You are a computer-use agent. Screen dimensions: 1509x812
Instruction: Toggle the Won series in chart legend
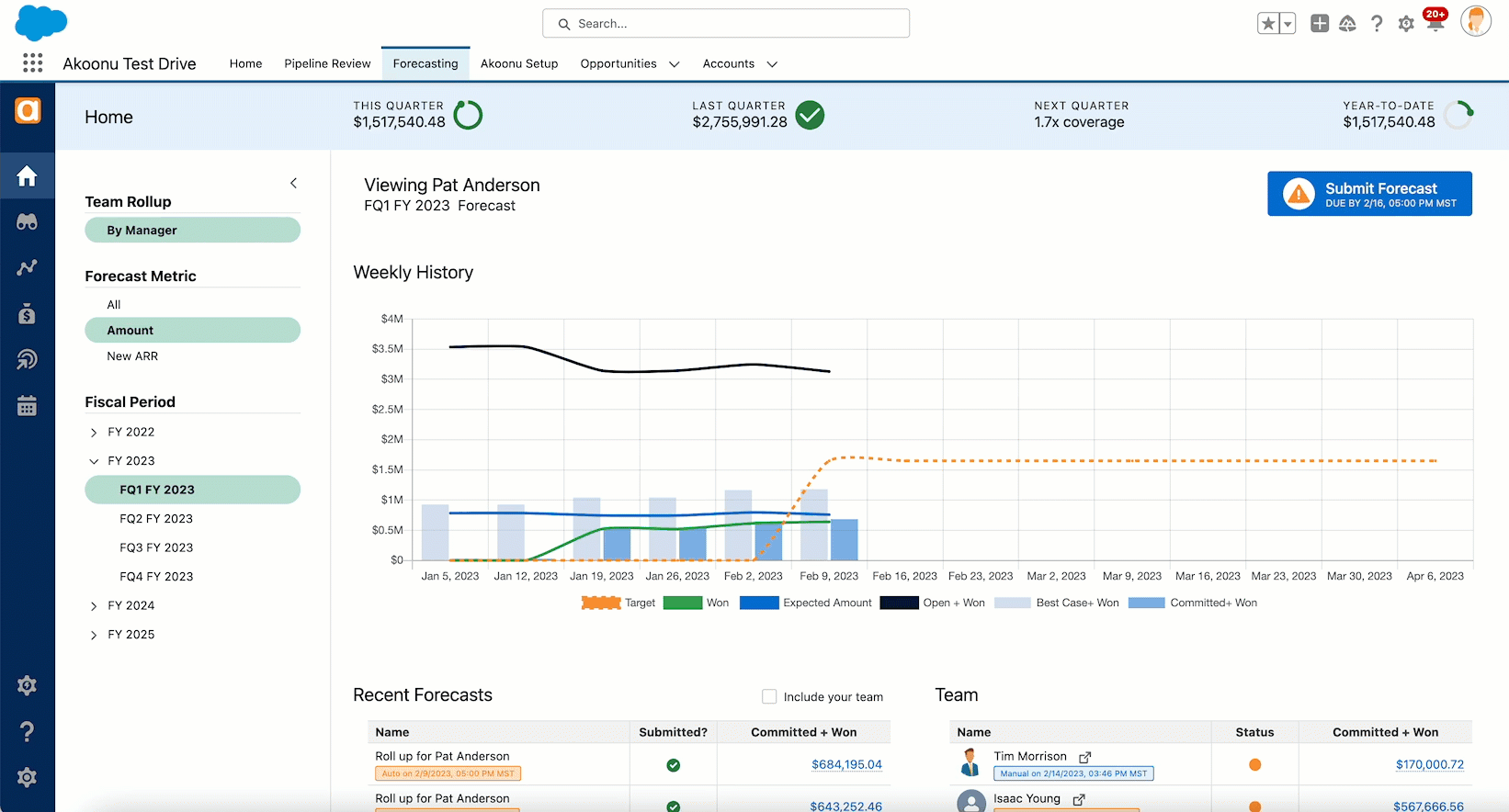[x=696, y=603]
